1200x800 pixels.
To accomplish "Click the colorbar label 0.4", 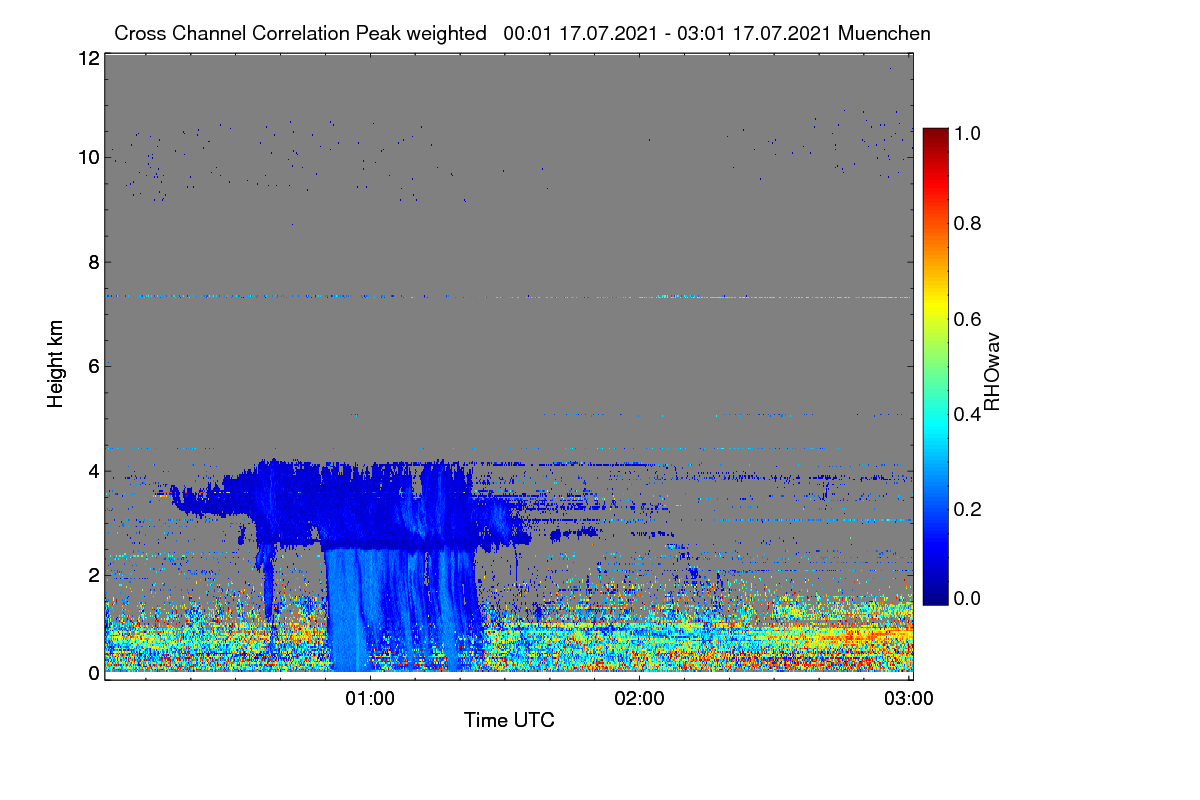I will 967,414.
